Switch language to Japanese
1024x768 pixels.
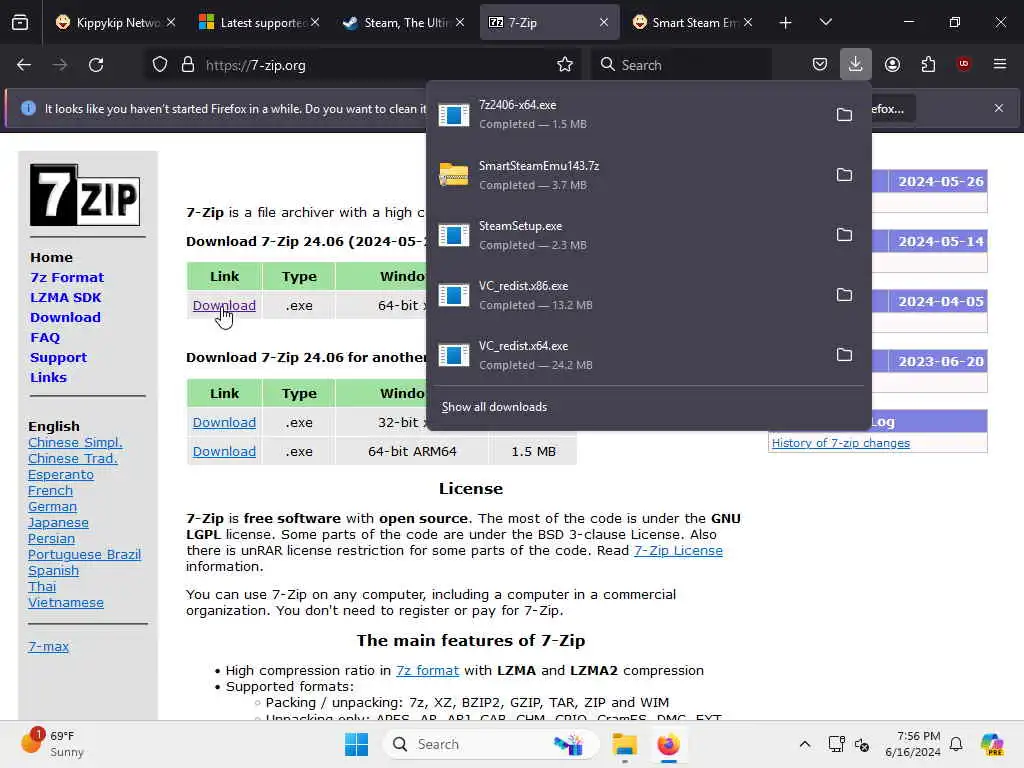[58, 522]
